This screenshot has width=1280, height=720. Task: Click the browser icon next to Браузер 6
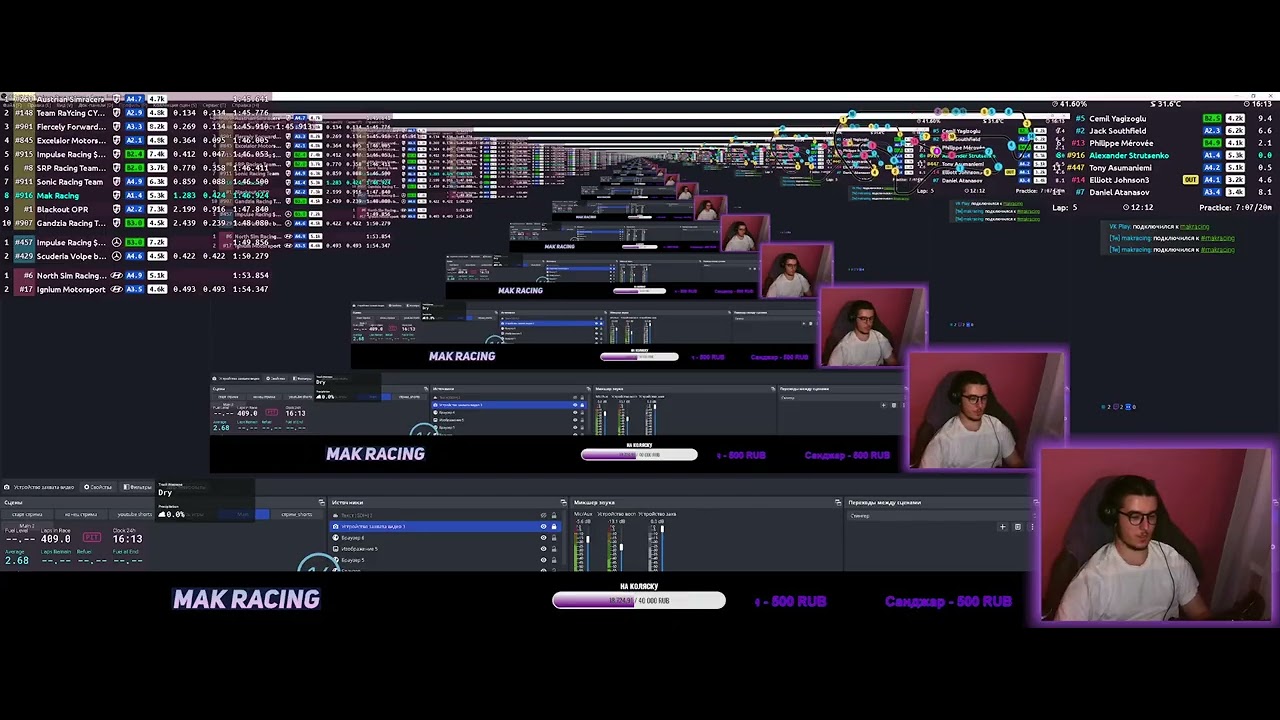point(336,538)
